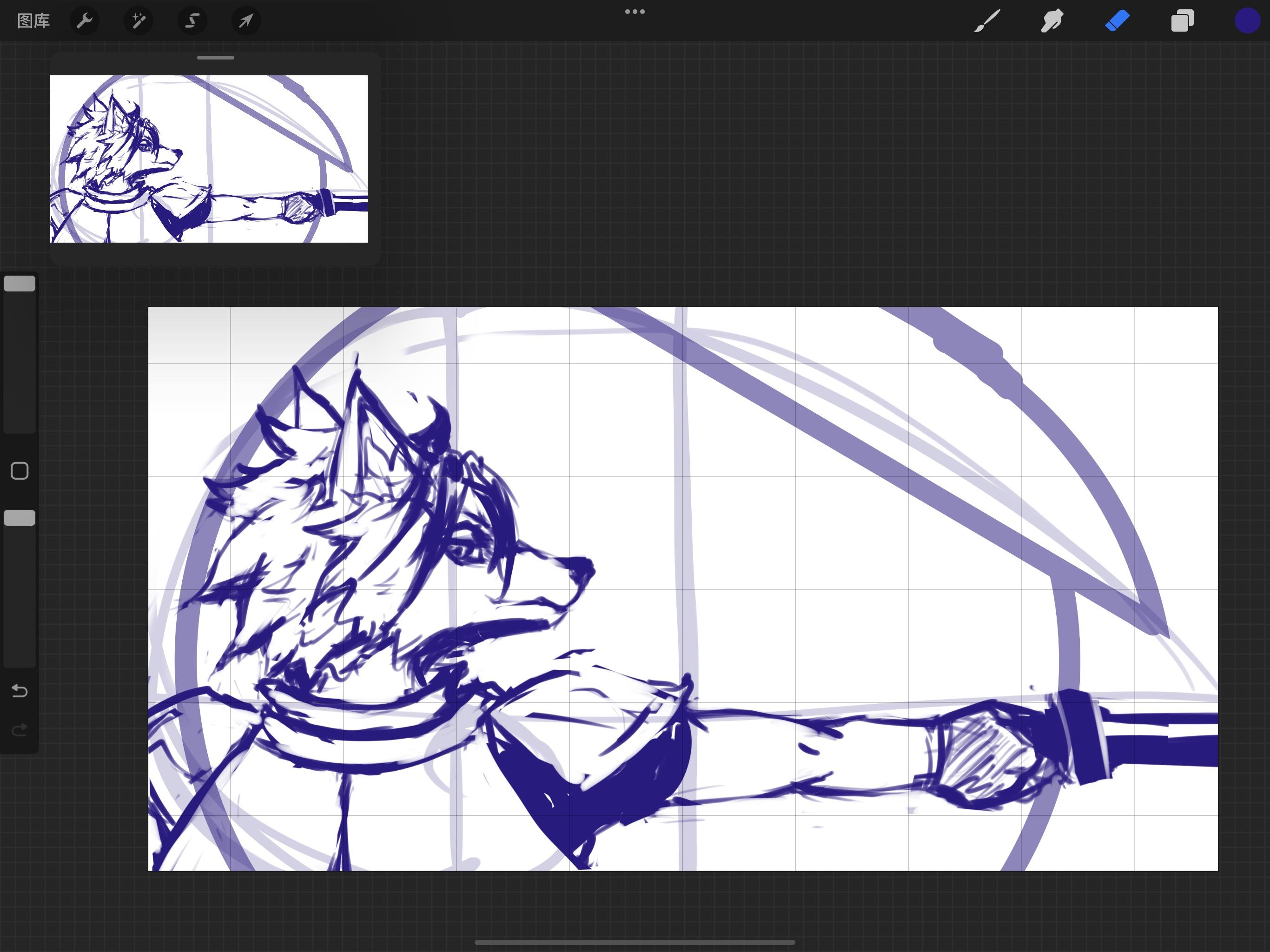Click the brush size slider handle
This screenshot has width=1270, height=952.
[x=20, y=284]
